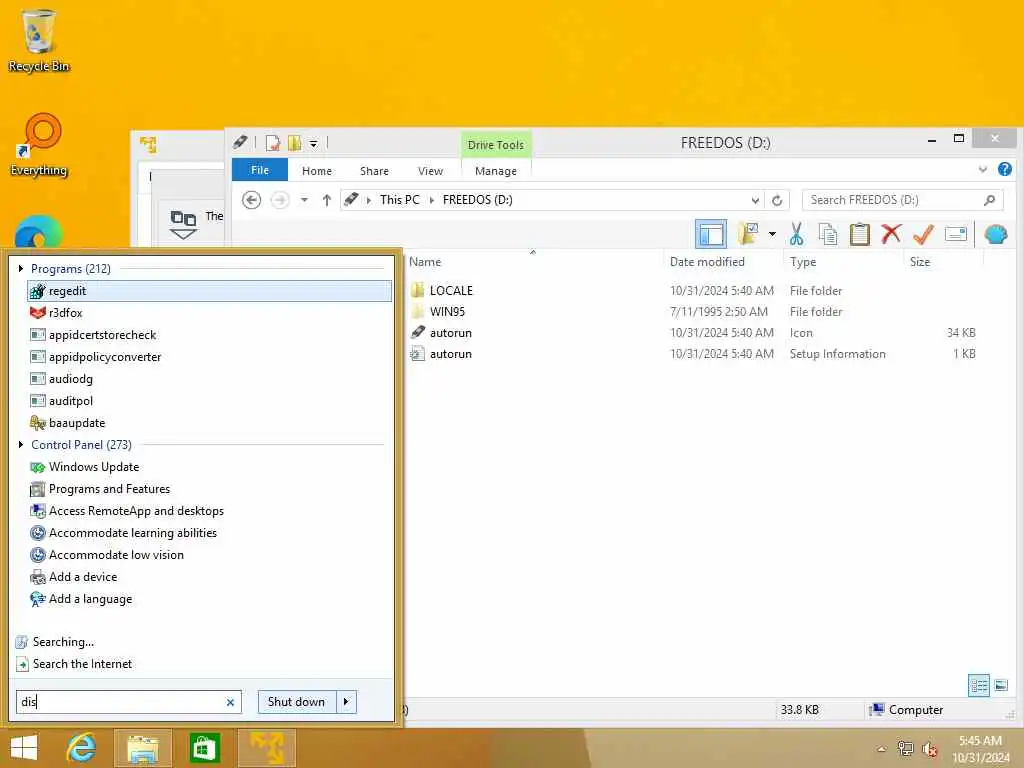Select audiodg in the results list
The height and width of the screenshot is (768, 1024).
pos(209,379)
